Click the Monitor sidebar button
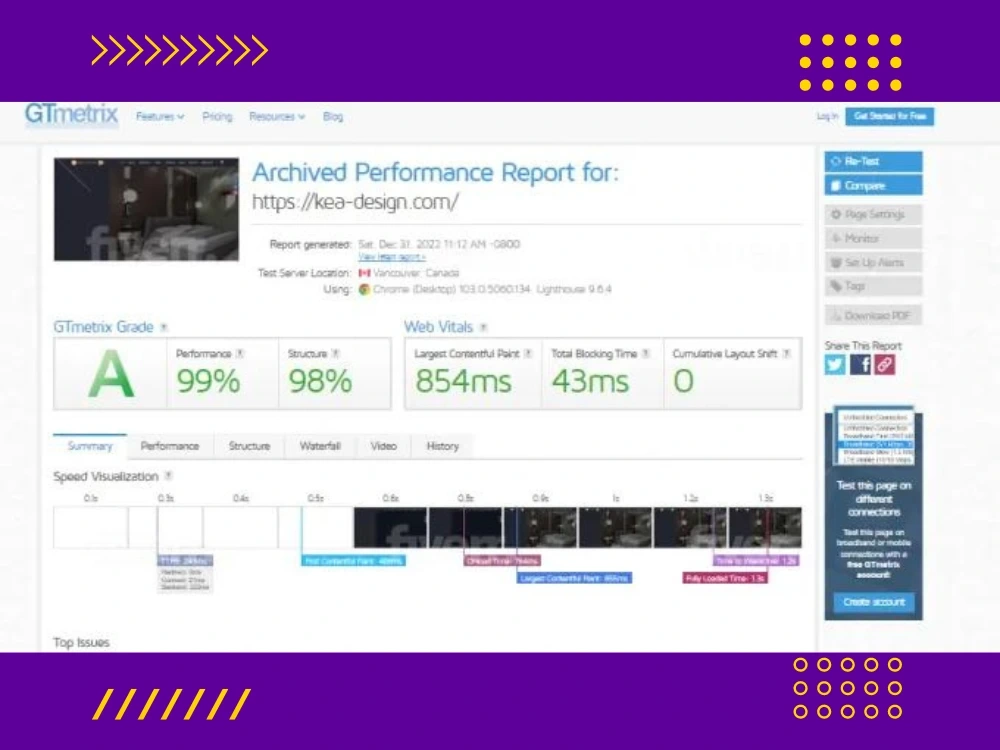Viewport: 1000px width, 750px height. [873, 239]
